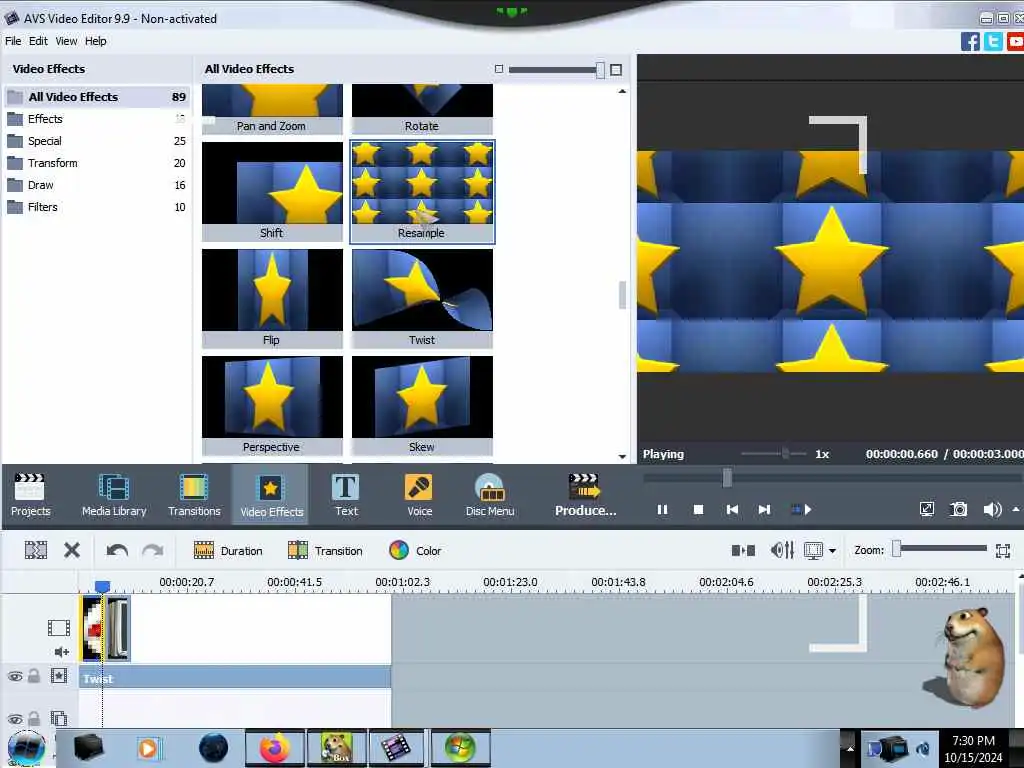Click the timeline view monitor icon
This screenshot has height=768, width=1024.
[814, 551]
